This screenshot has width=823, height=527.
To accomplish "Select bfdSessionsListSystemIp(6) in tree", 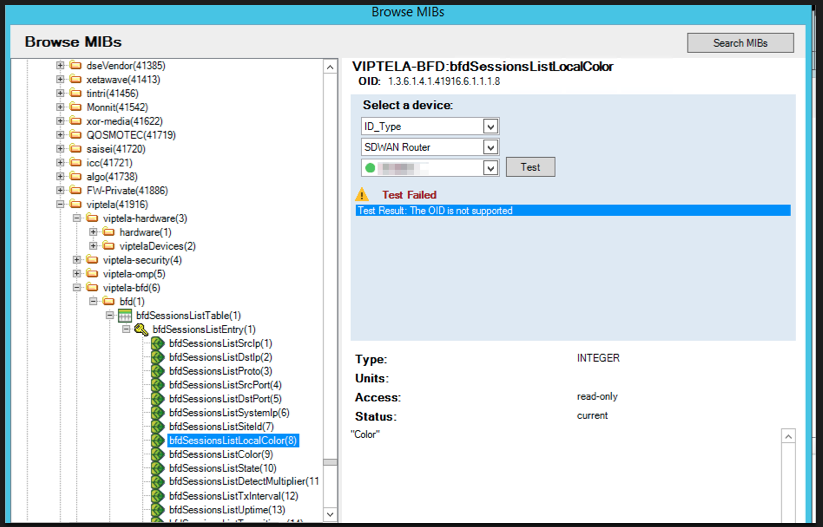I will [229, 413].
